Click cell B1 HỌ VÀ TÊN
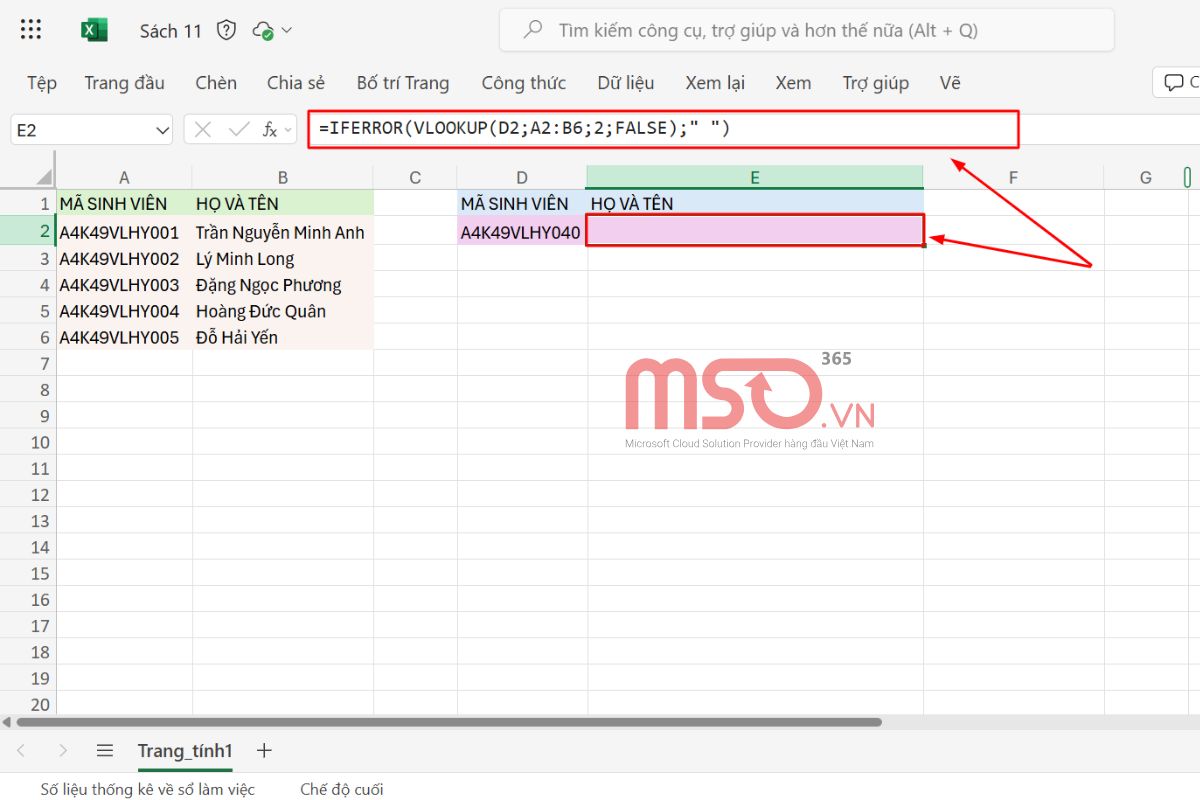The image size is (1200, 800). point(283,203)
